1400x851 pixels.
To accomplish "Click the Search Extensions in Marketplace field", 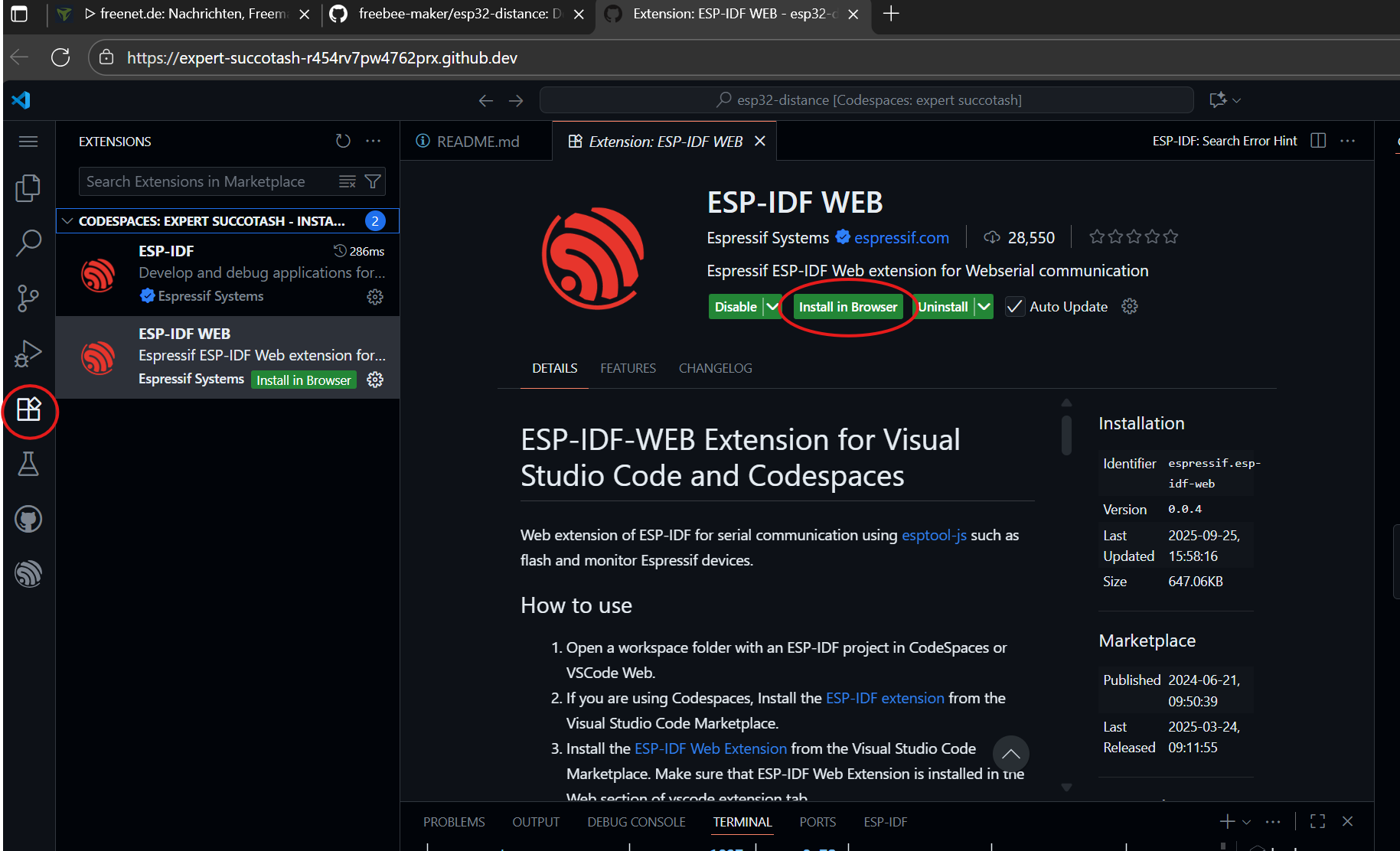I will click(207, 181).
